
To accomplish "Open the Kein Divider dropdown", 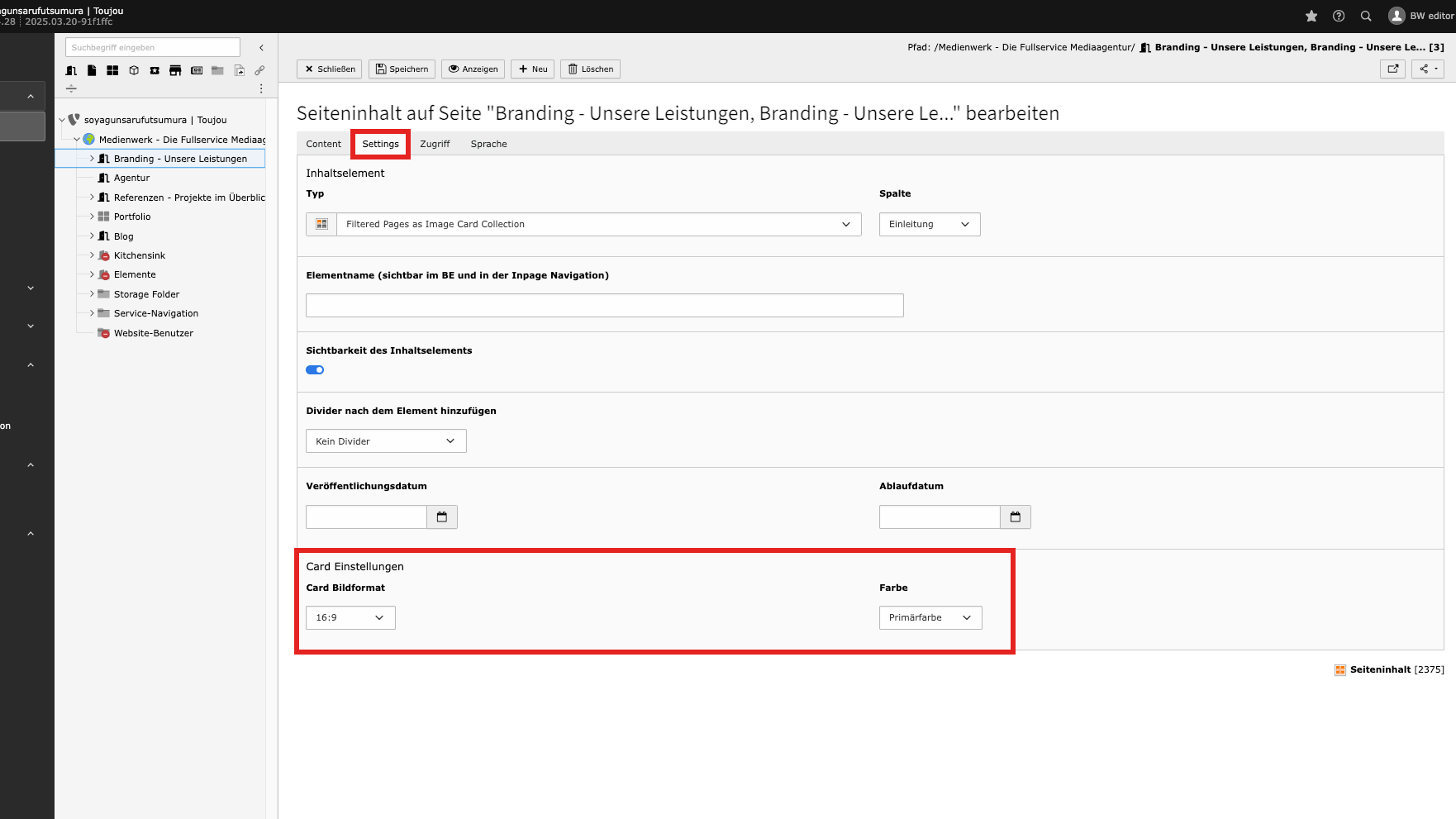I will 386,441.
